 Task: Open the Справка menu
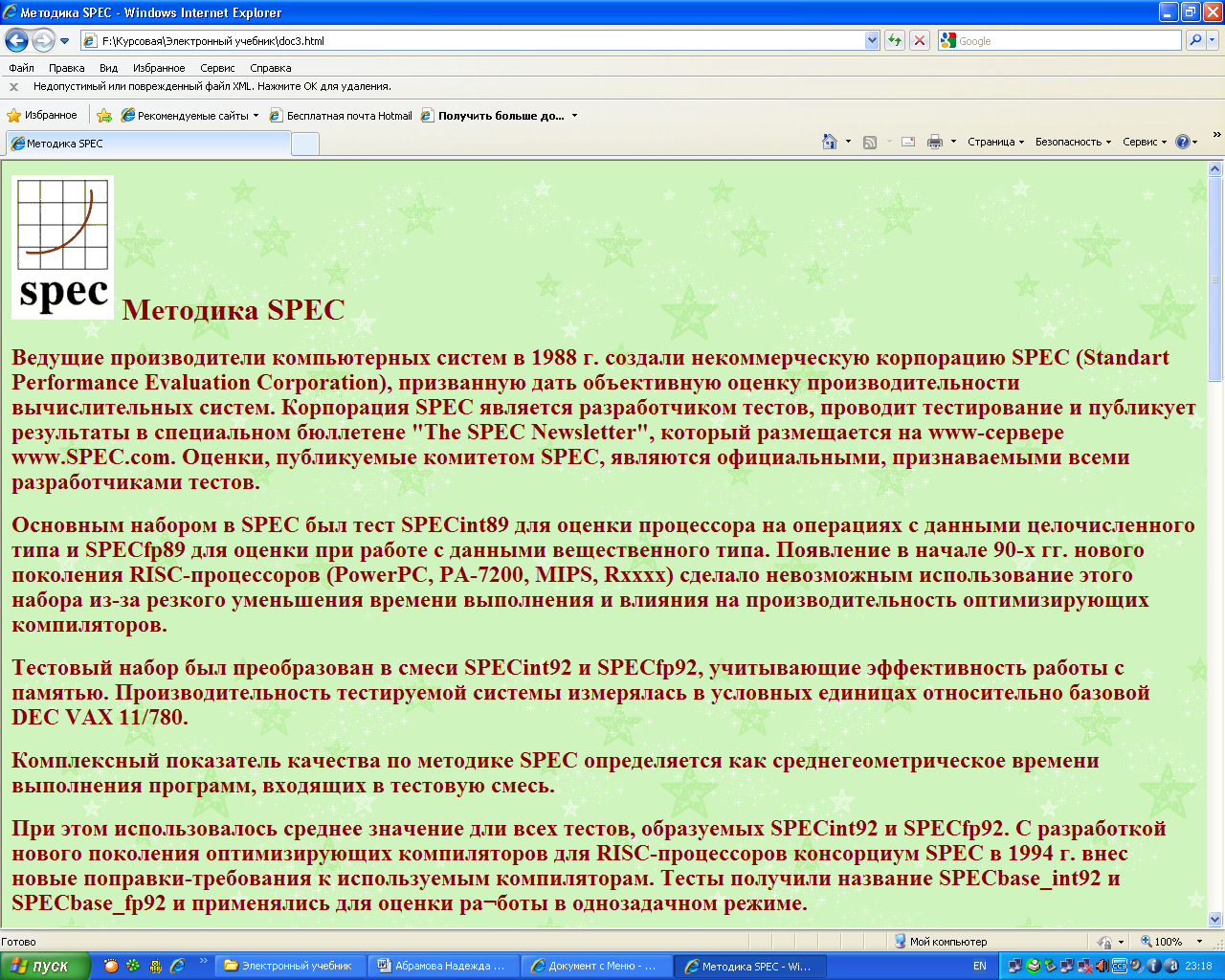coord(270,68)
